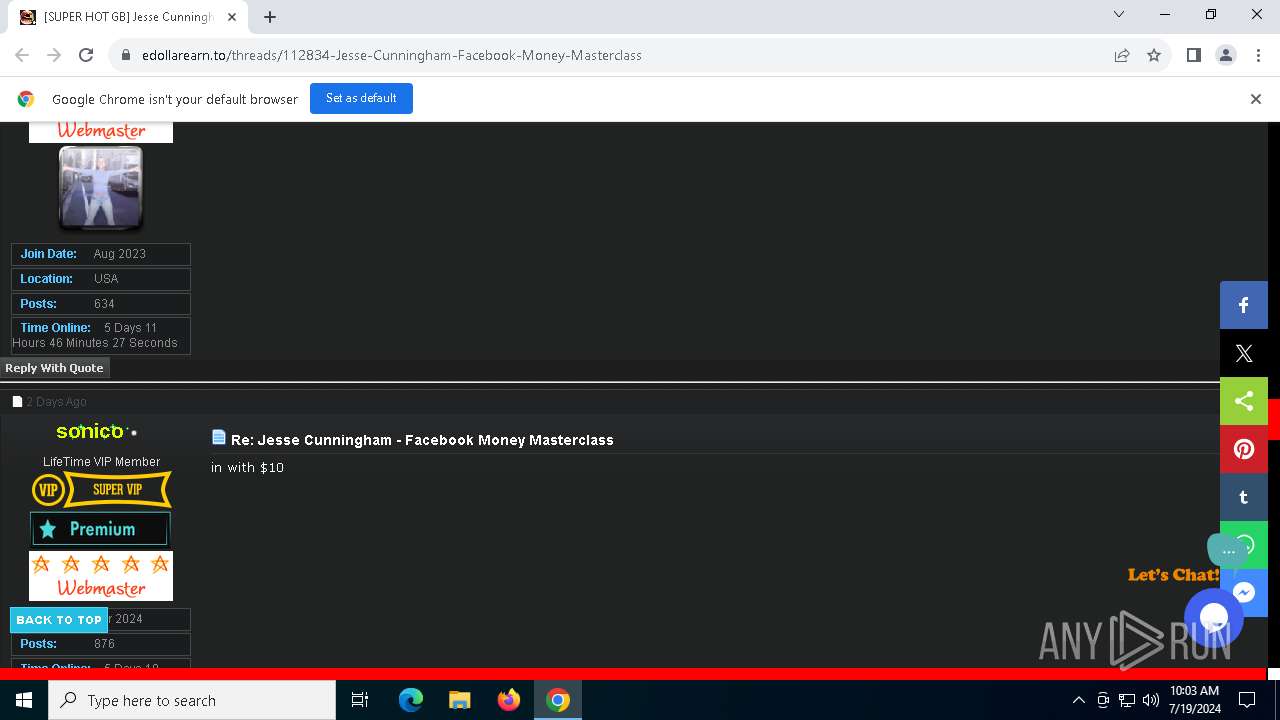Viewport: 1280px width, 720px height.
Task: Open network status in system tray
Action: point(1127,700)
